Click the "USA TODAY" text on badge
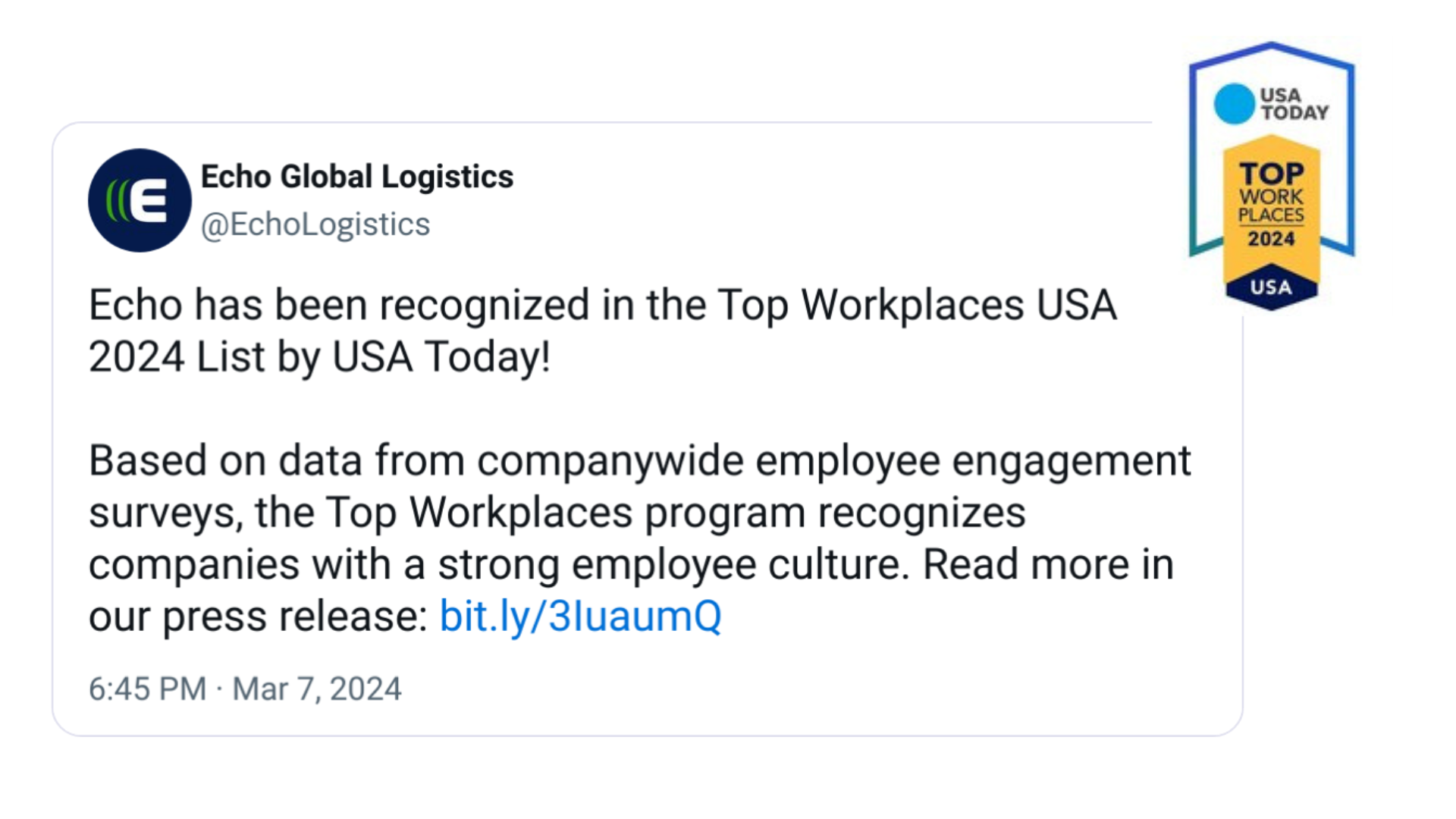1456x819 pixels. [x=1294, y=104]
